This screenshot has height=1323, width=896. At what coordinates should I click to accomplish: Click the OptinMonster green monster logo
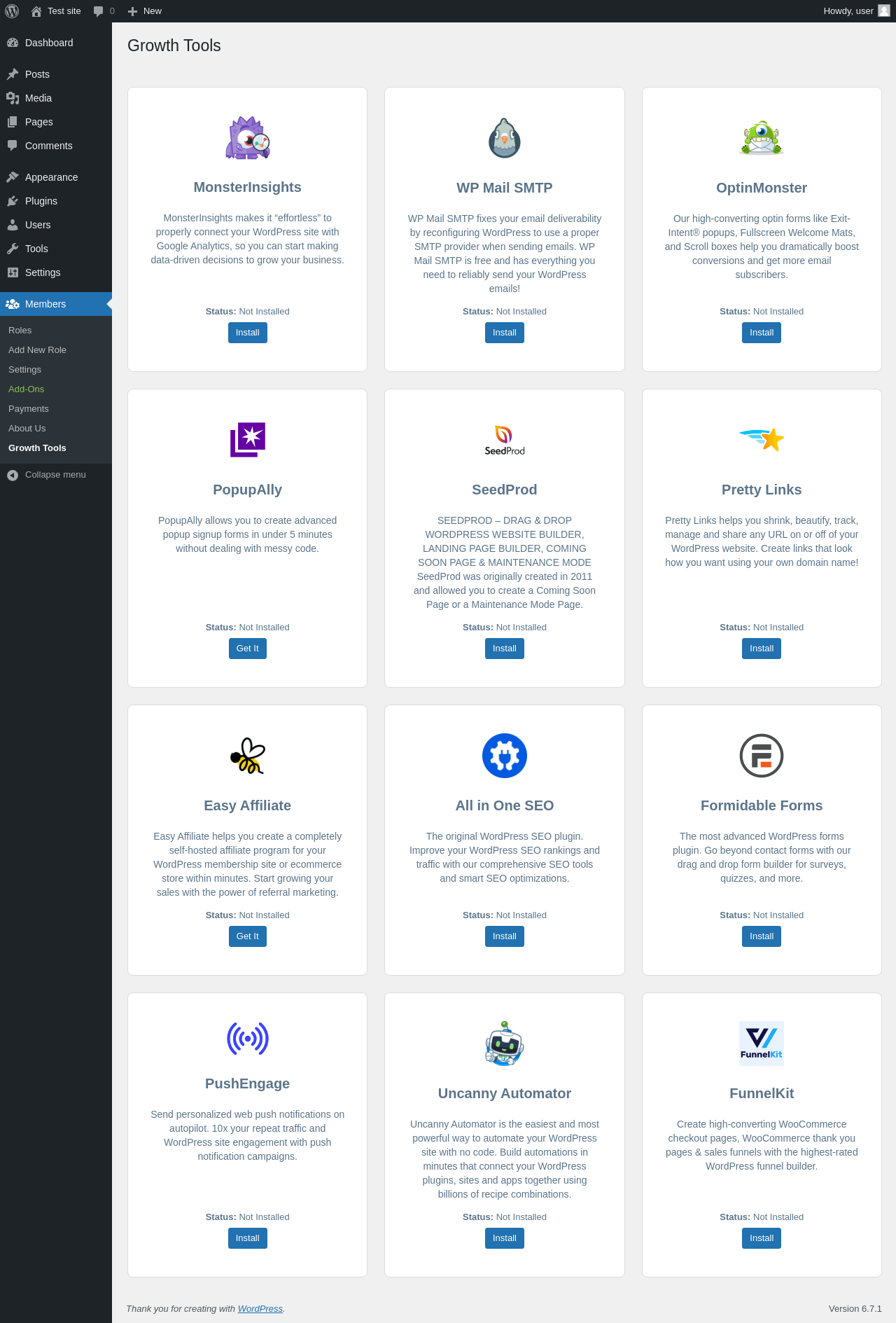762,138
